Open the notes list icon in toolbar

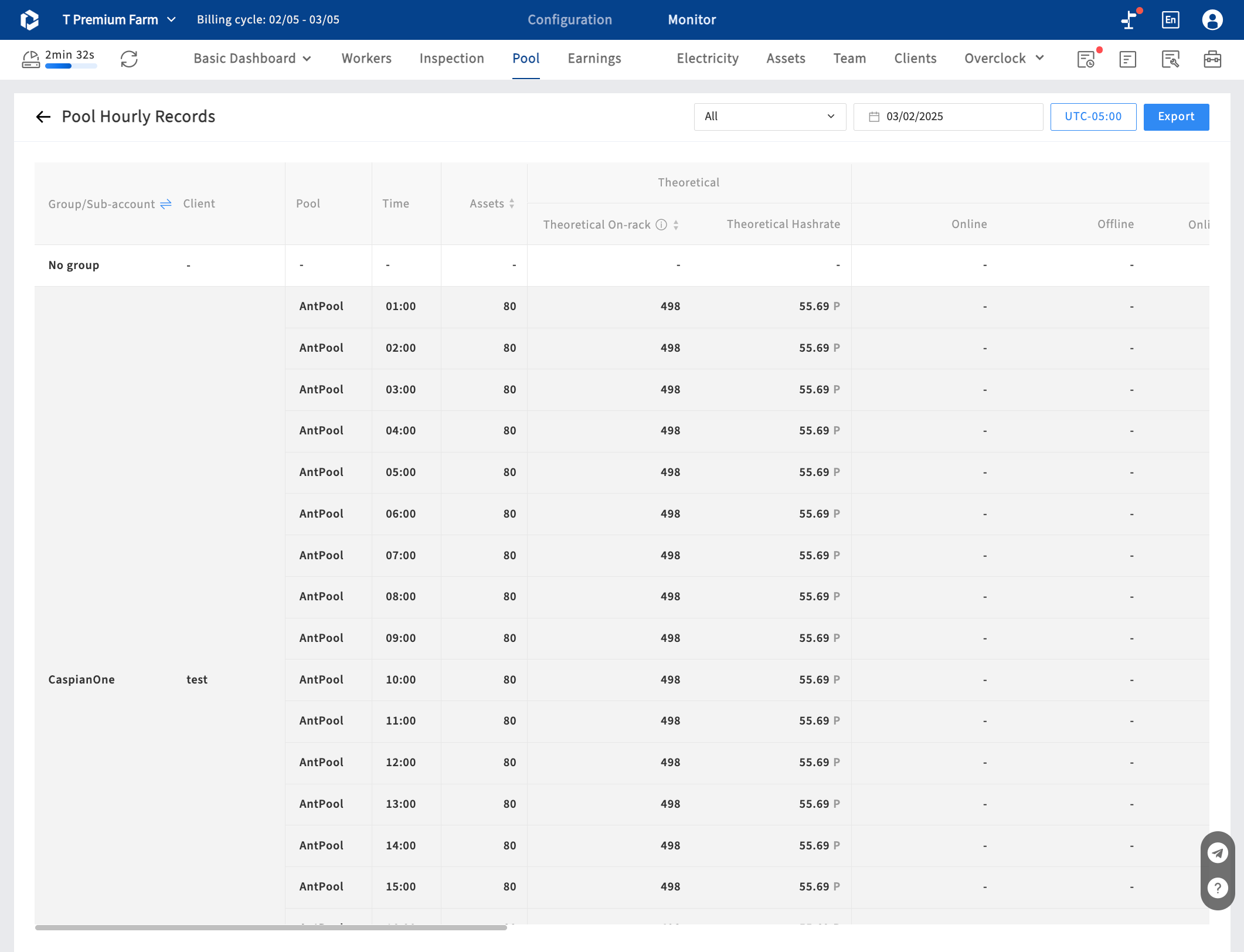[x=1128, y=59]
